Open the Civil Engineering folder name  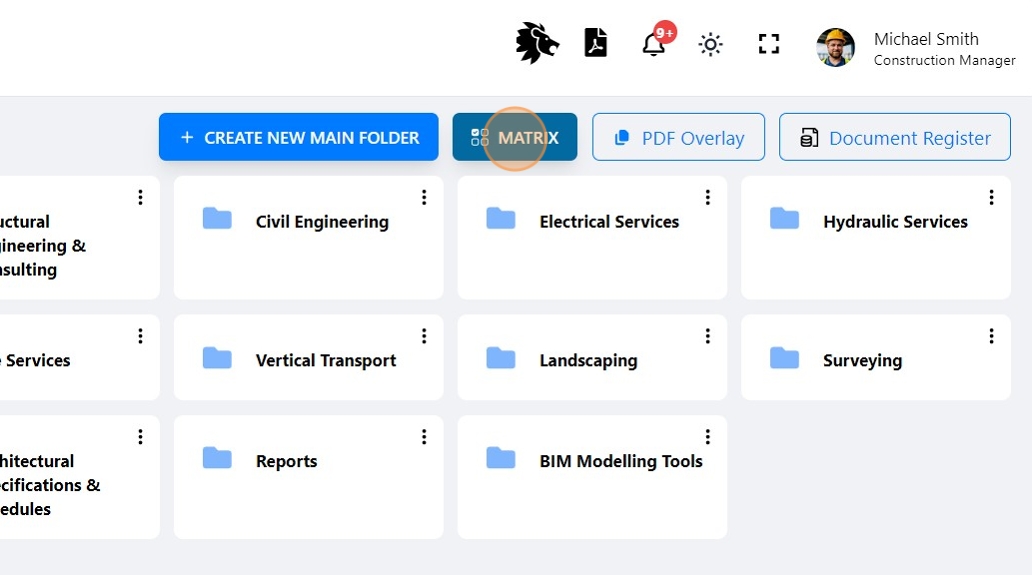(322, 222)
